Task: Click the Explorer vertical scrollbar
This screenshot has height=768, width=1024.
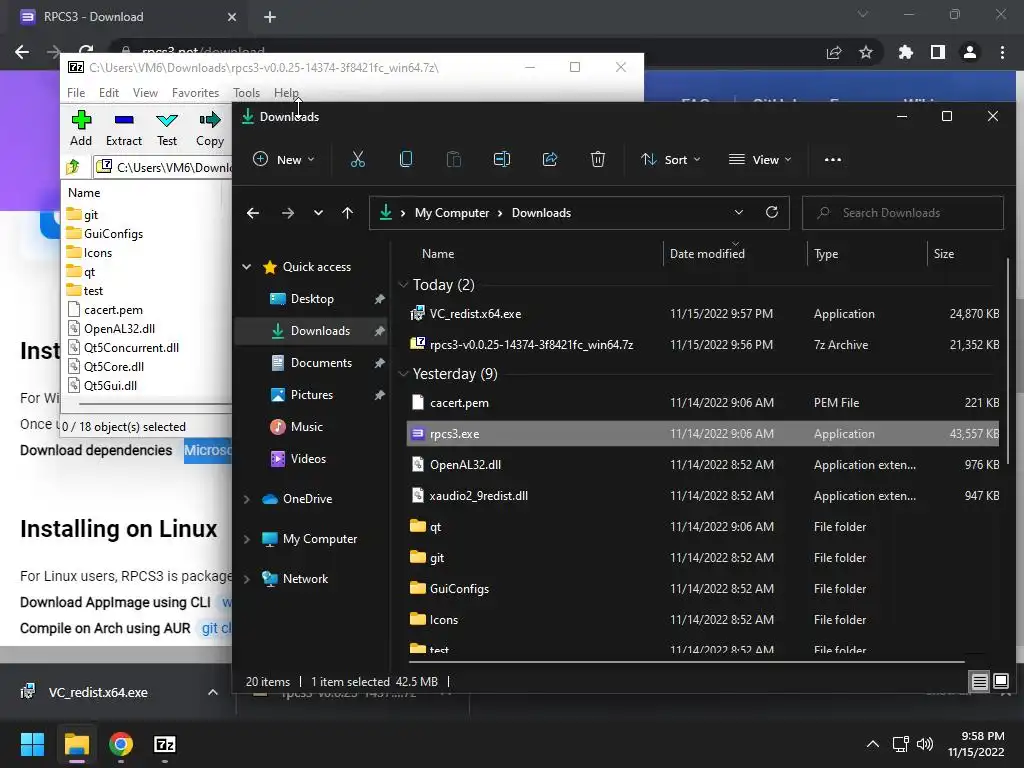Action: tap(1008, 361)
